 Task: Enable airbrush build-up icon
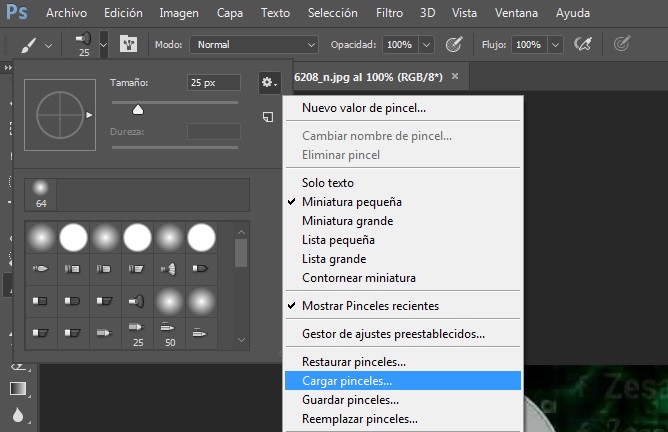pyautogui.click(x=582, y=45)
